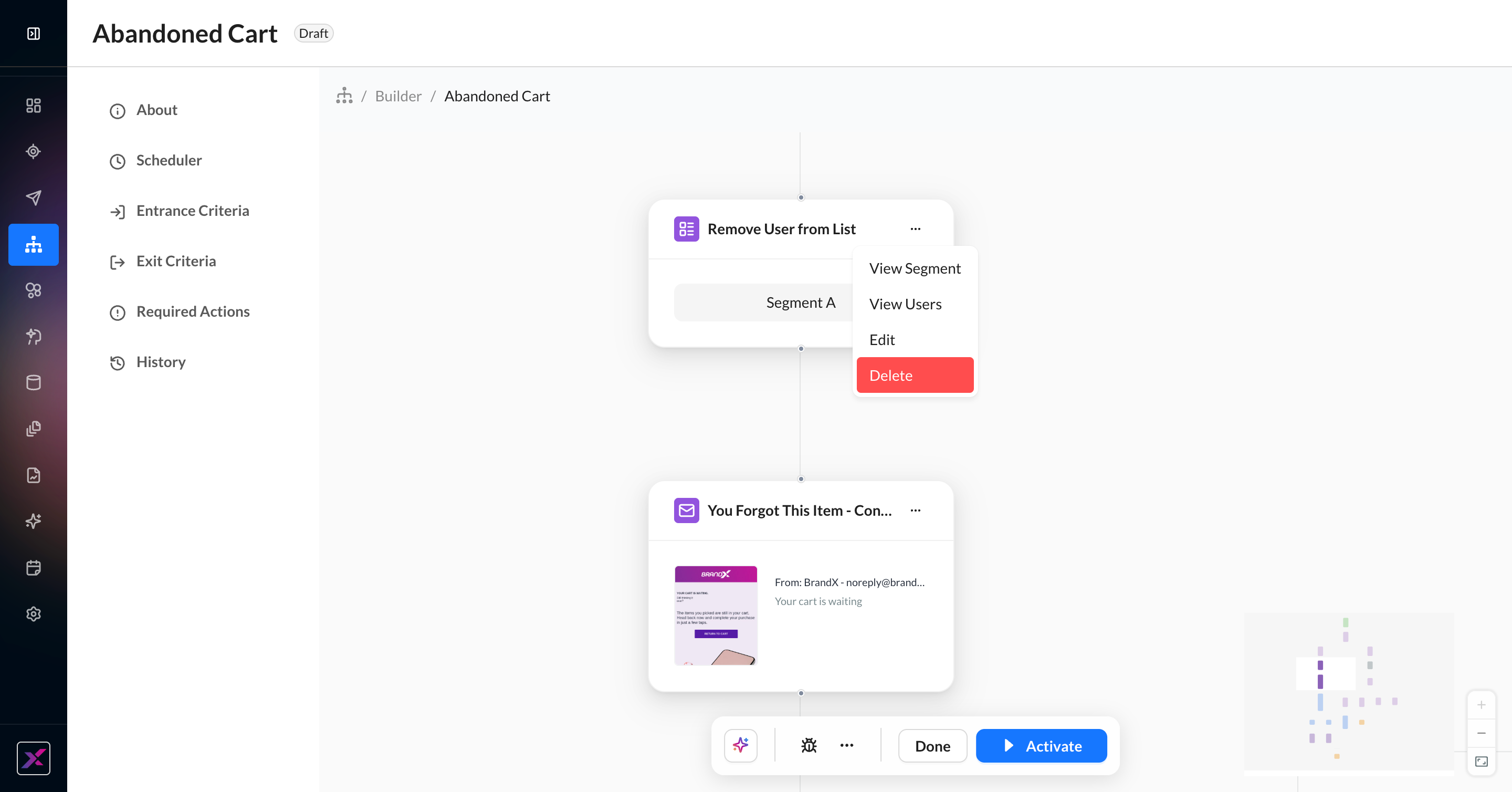Open the four-circles segments icon in sidebar
The width and height of the screenshot is (1512, 792).
tap(34, 290)
